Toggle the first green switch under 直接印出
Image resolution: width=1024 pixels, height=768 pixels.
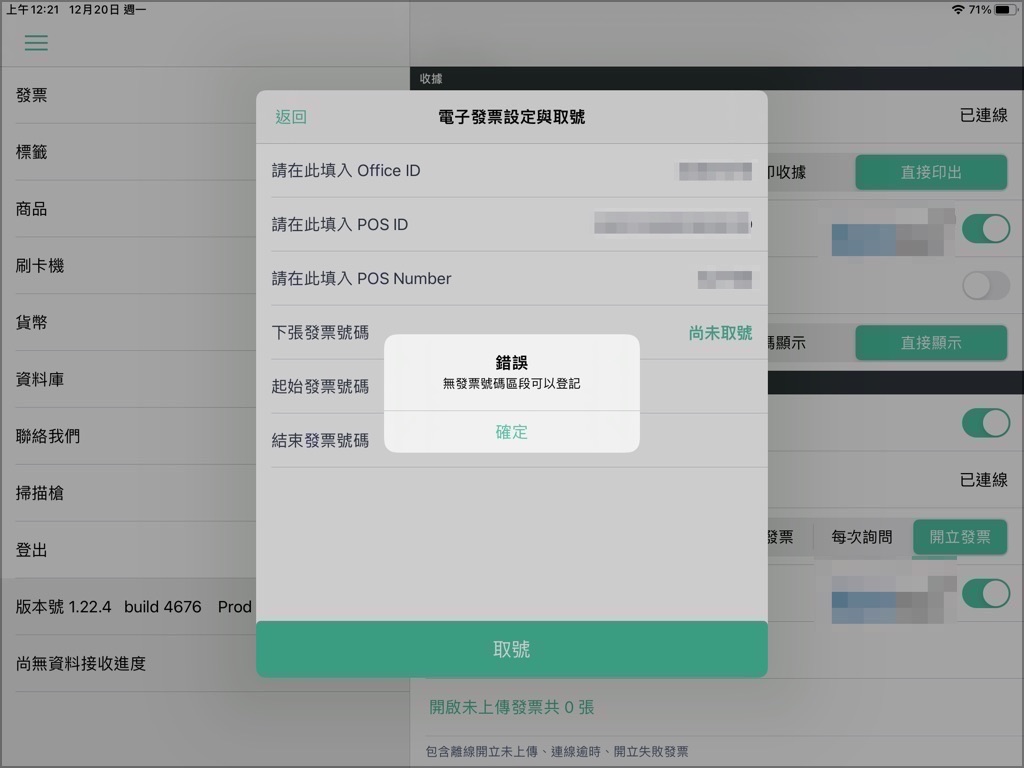coord(985,229)
